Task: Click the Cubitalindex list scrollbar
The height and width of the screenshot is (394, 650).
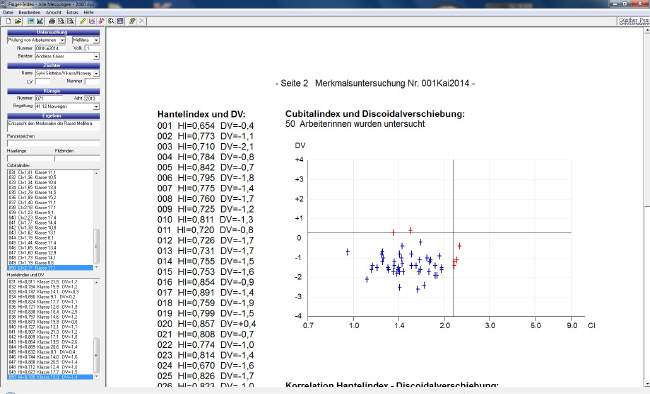Action: pos(97,219)
